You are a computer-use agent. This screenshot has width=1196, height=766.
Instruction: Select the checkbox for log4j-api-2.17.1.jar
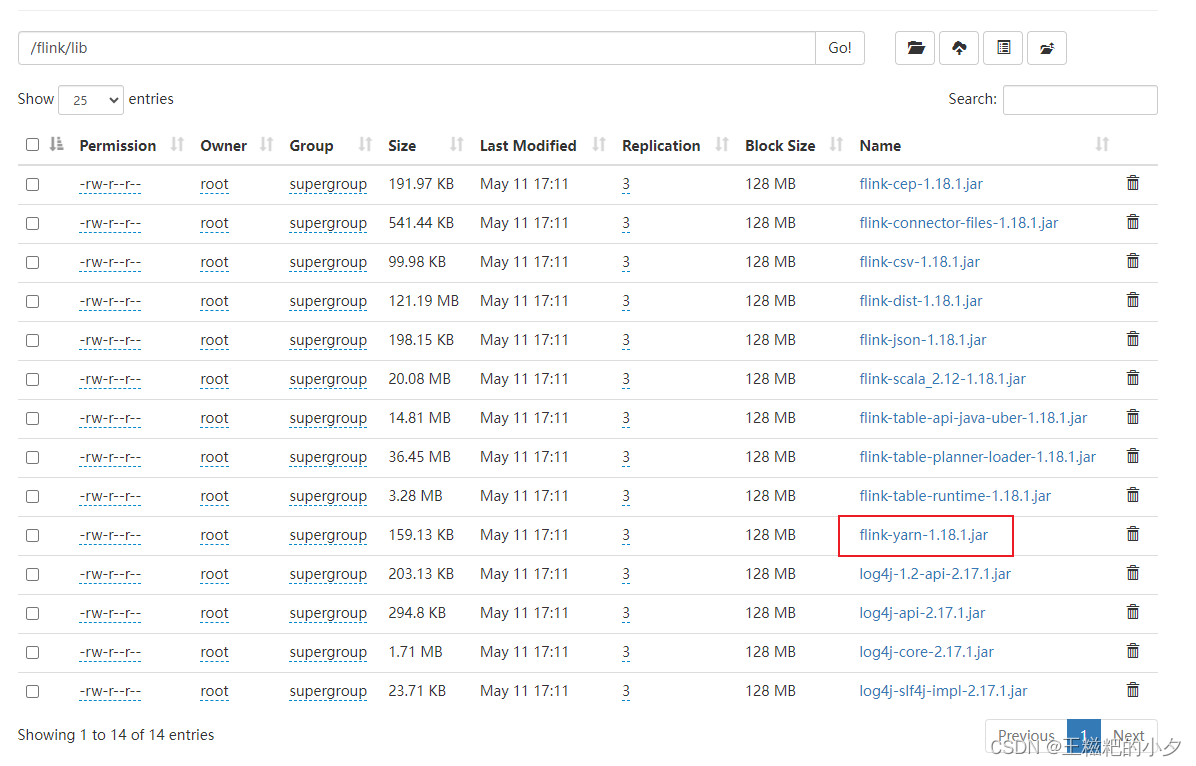pyautogui.click(x=31, y=612)
